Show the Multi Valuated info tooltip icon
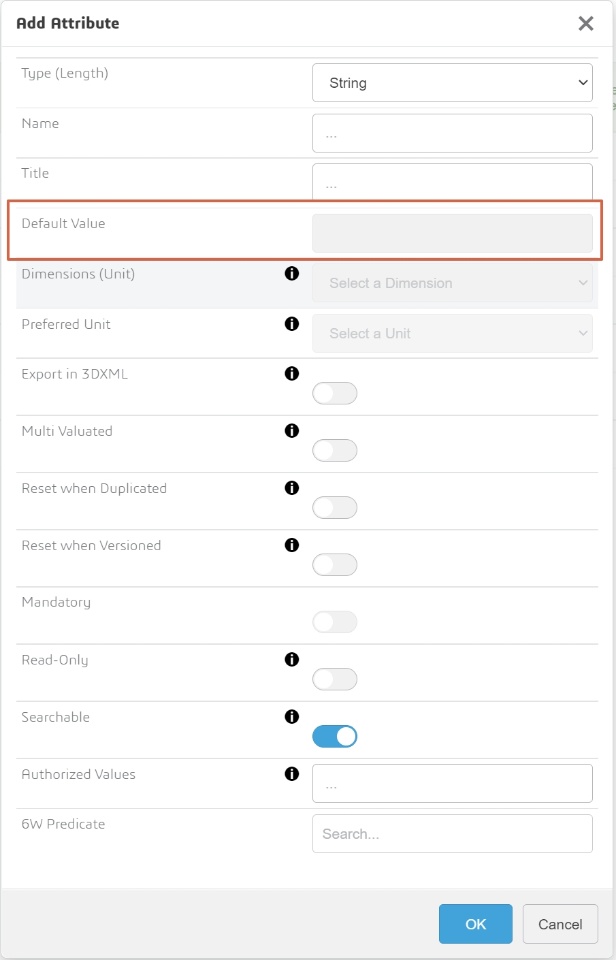Screen dimensions: 616x960 click(292, 431)
